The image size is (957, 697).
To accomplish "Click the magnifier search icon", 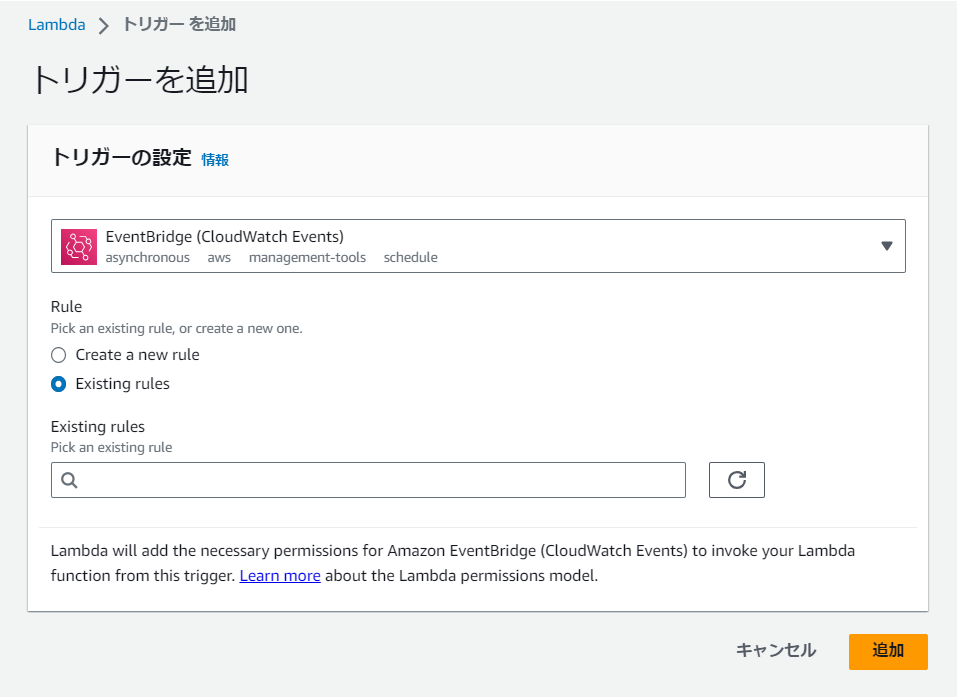I will pos(70,480).
